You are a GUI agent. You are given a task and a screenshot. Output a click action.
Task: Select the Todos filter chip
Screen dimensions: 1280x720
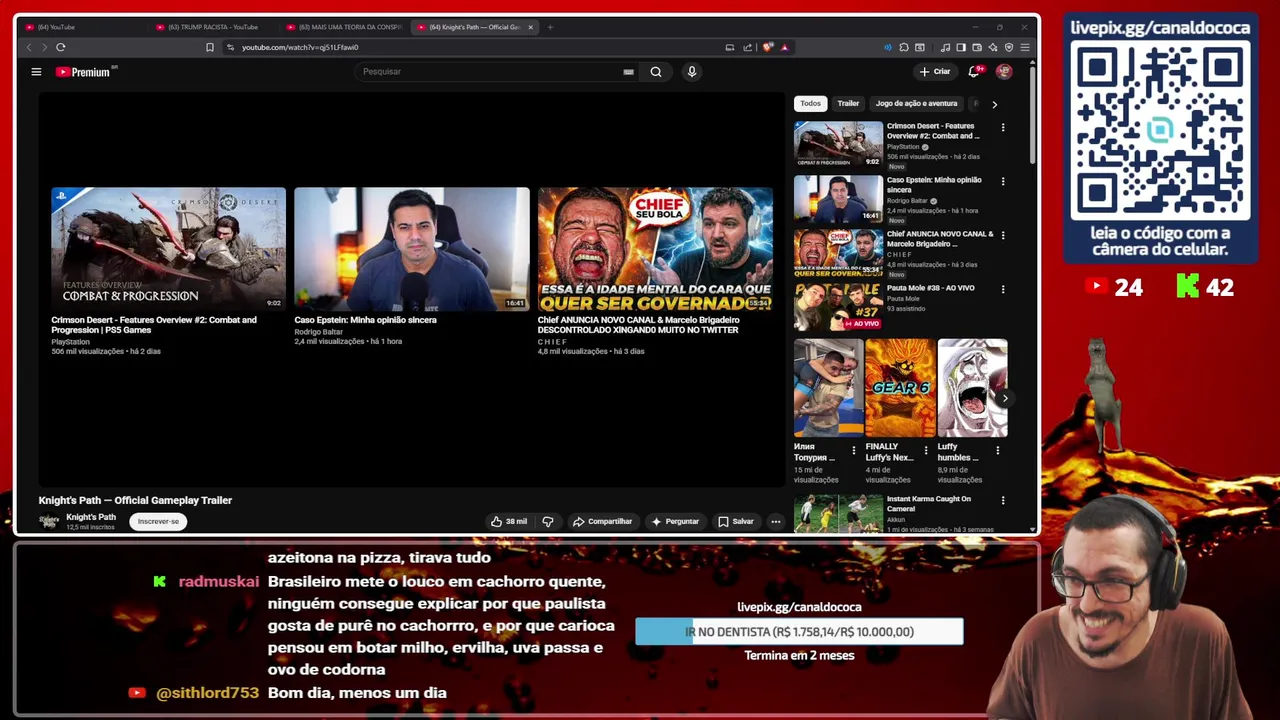click(810, 103)
